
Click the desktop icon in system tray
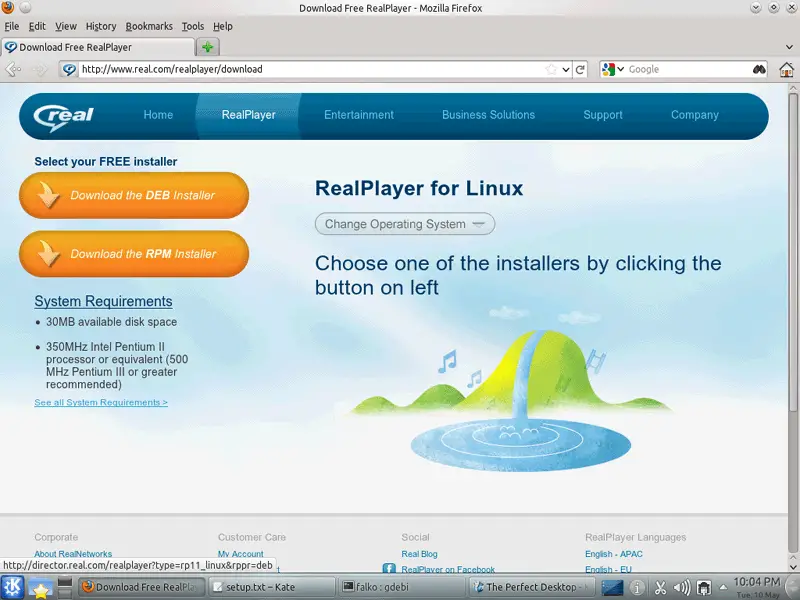point(612,588)
